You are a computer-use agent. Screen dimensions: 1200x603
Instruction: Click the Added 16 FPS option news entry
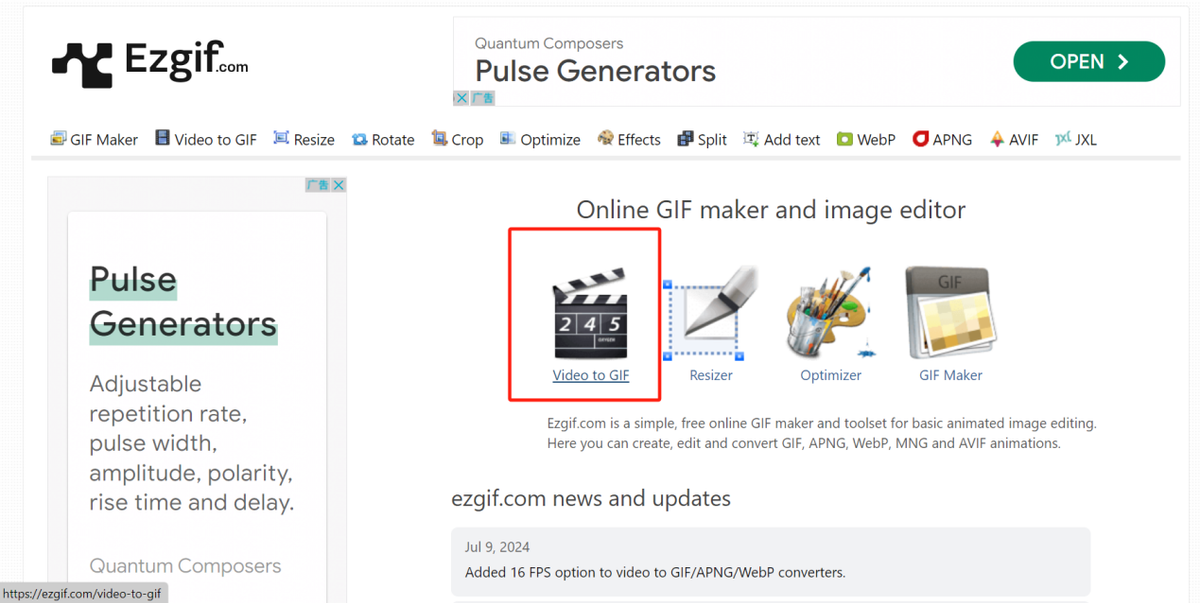click(x=655, y=573)
